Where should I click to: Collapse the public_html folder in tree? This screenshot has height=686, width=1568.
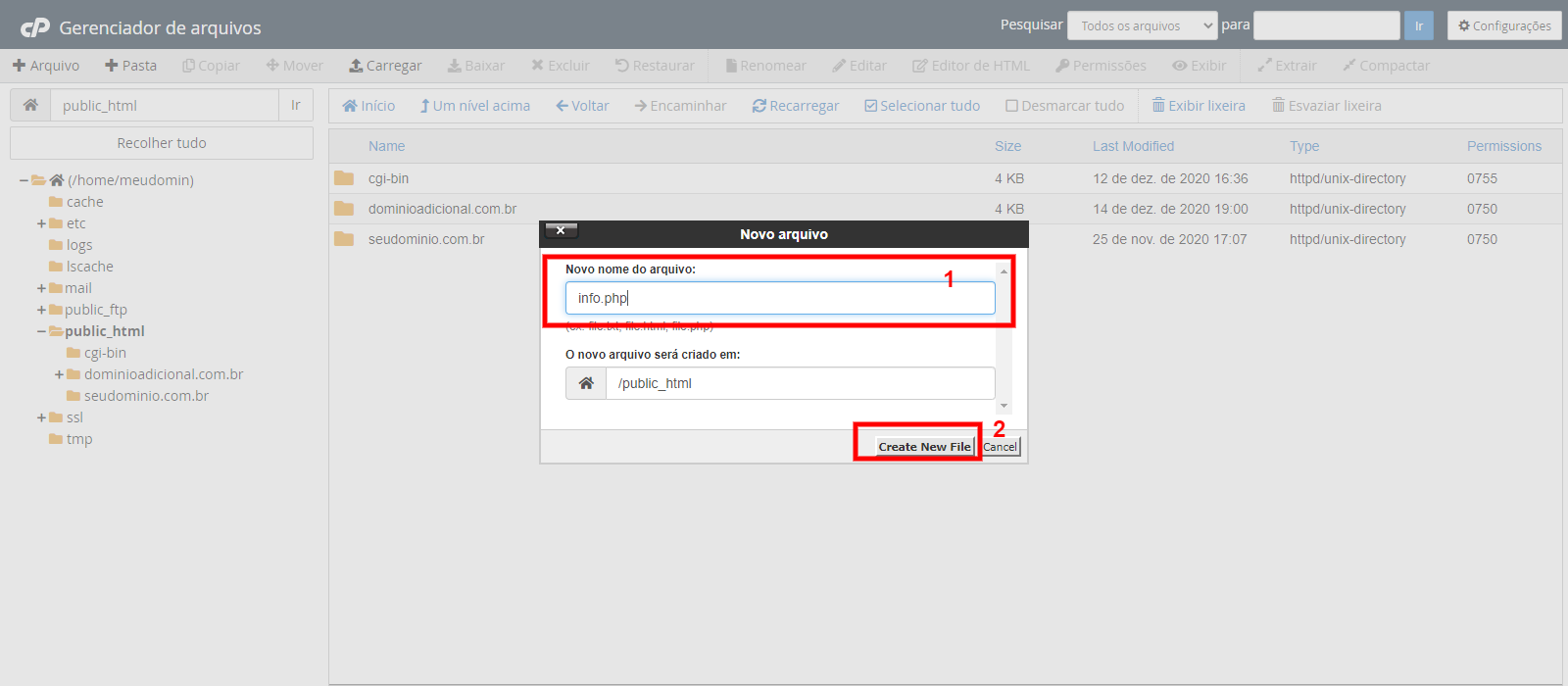coord(42,331)
